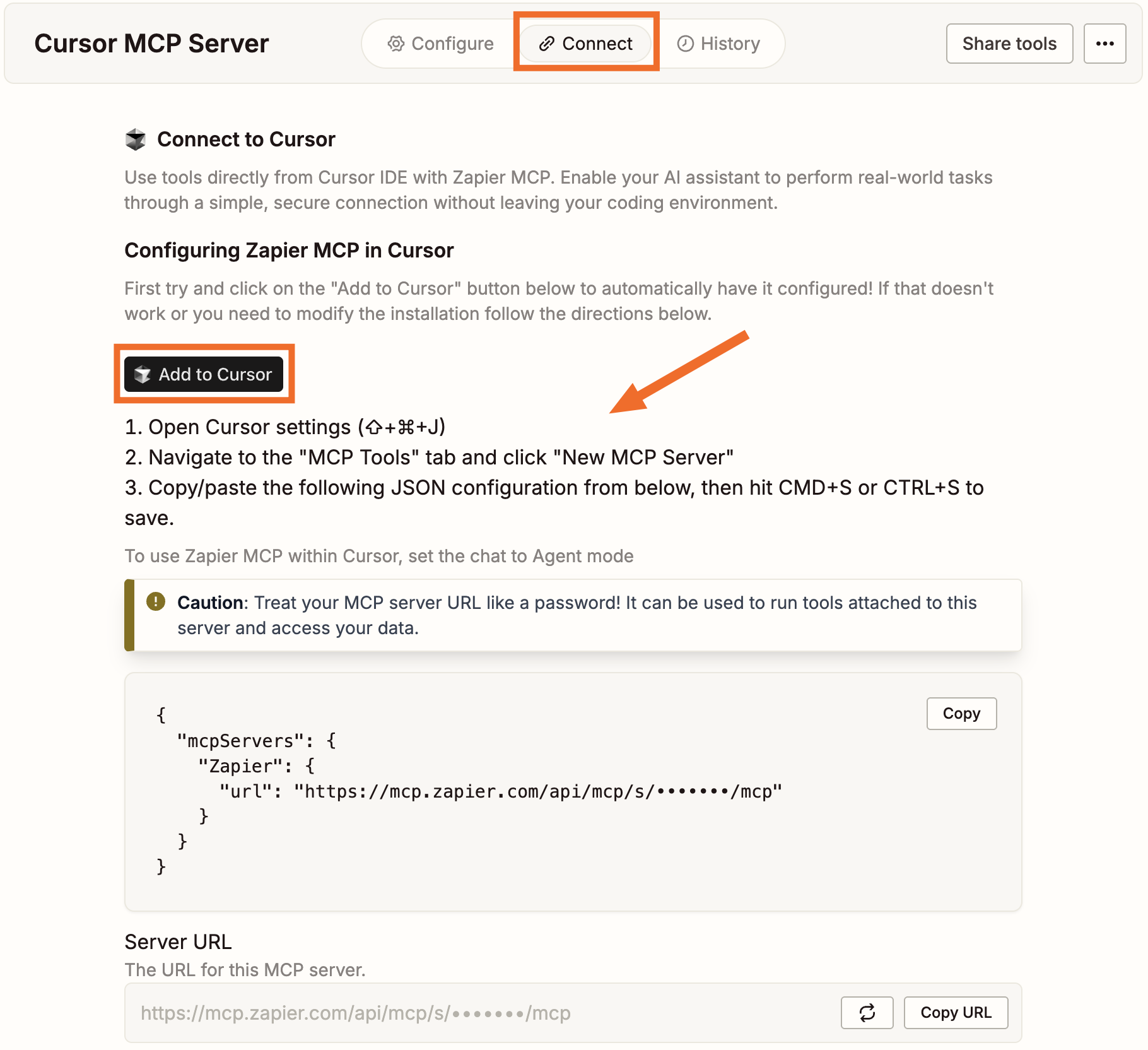This screenshot has height=1050, width=1148.
Task: Click the link icon beside Connect
Action: pos(548,43)
